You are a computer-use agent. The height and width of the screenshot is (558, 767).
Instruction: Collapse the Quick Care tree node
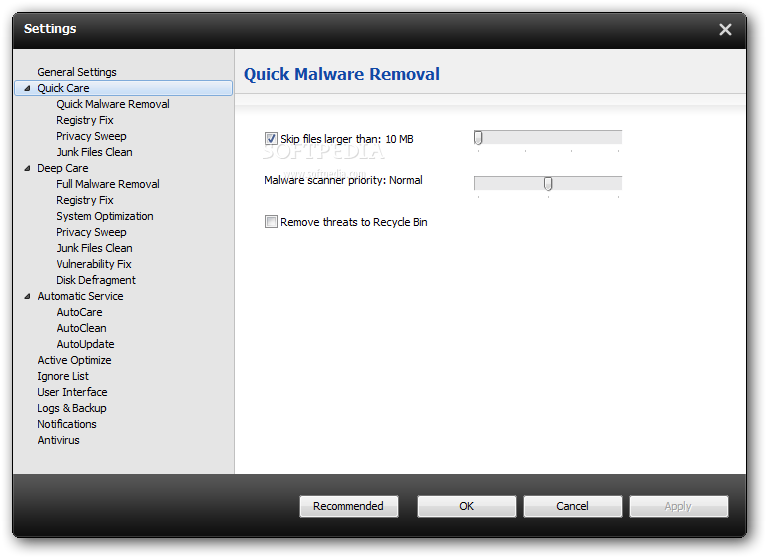pyautogui.click(x=27, y=88)
